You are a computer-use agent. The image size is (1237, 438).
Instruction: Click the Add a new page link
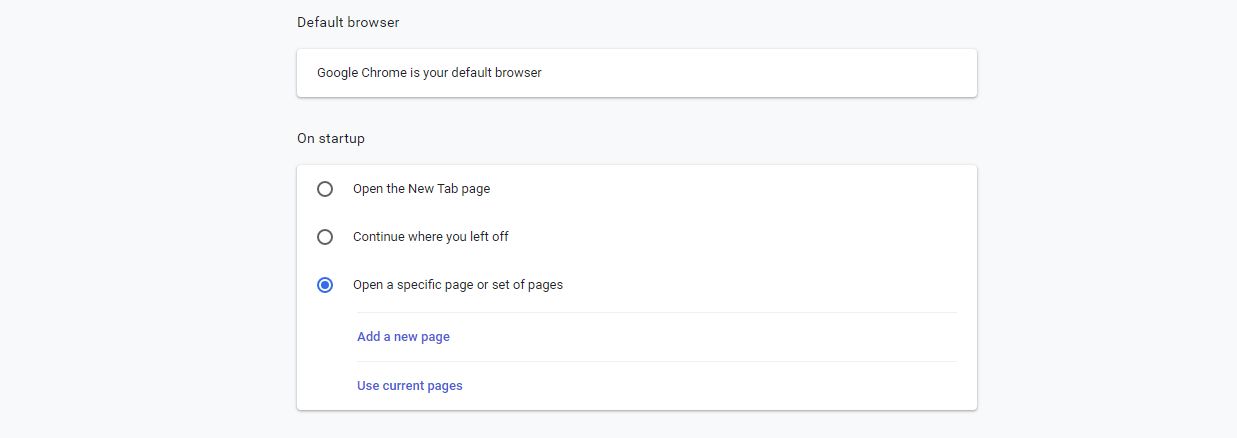click(x=403, y=337)
